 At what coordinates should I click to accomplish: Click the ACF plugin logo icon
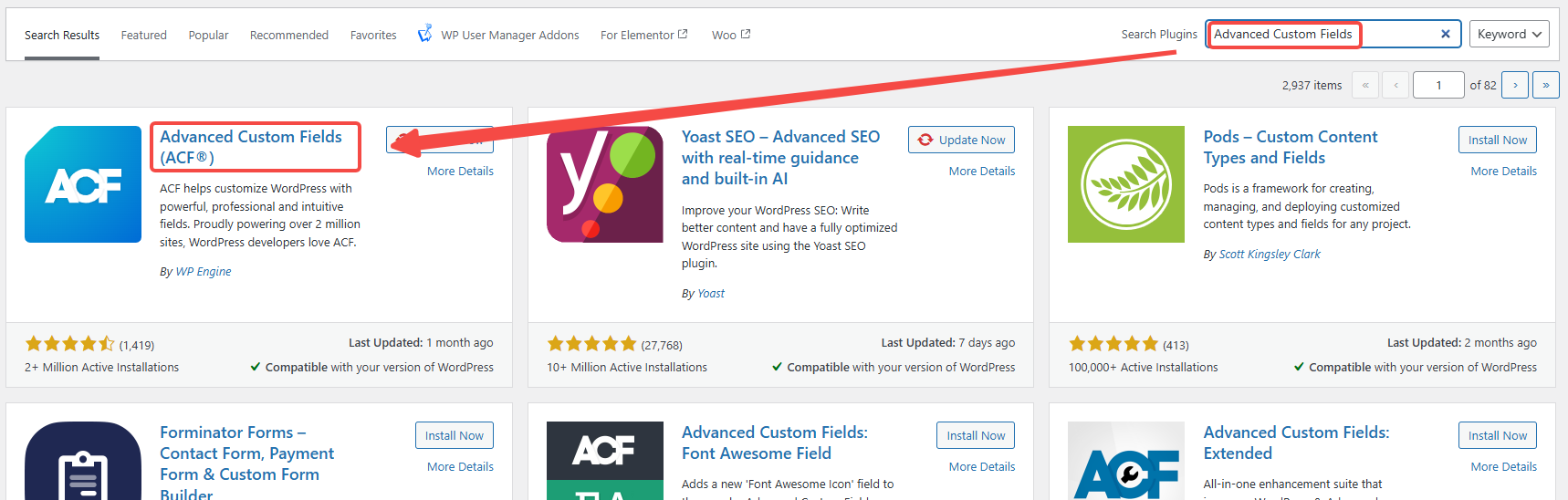[83, 184]
